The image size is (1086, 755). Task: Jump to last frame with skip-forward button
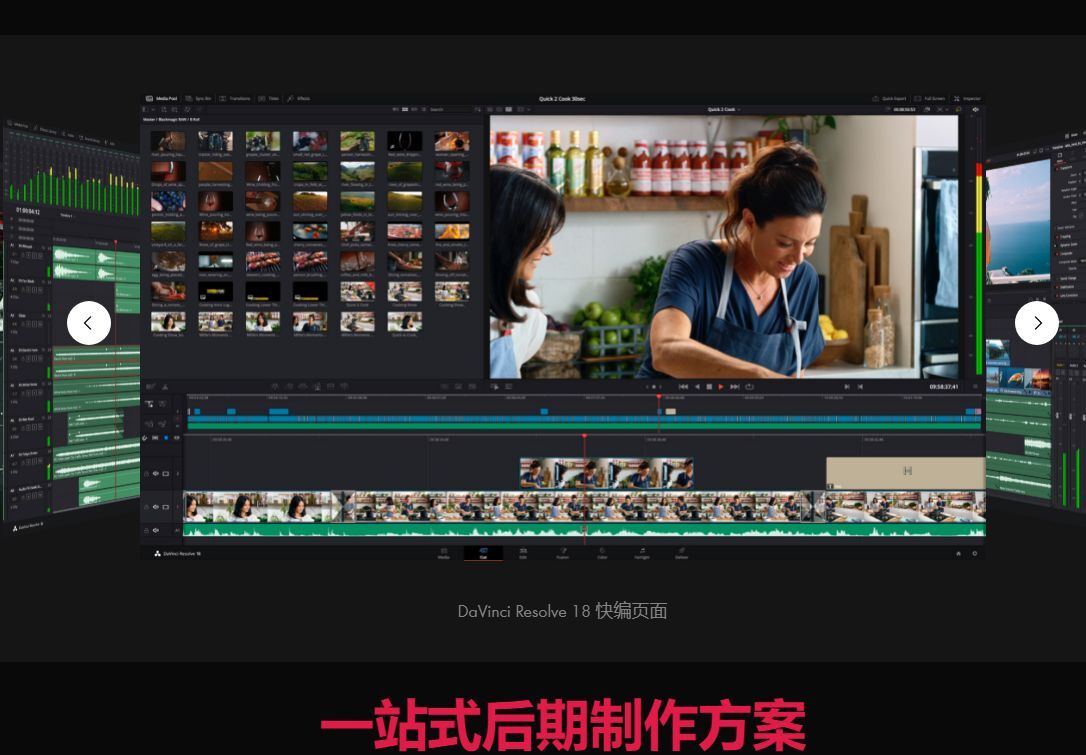(x=735, y=387)
